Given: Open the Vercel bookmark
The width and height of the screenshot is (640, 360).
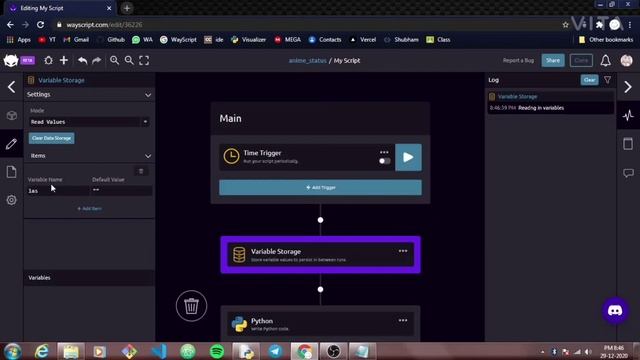Looking at the screenshot, I should click(x=363, y=40).
